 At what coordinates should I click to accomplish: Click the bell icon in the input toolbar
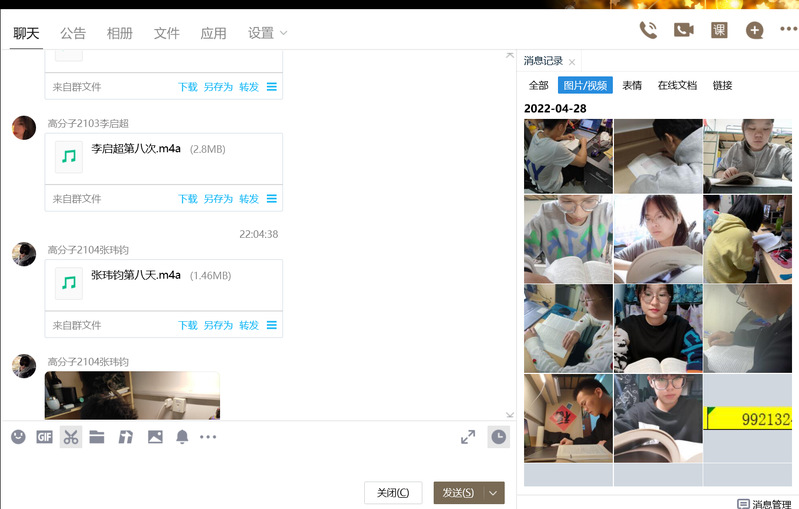pos(182,437)
